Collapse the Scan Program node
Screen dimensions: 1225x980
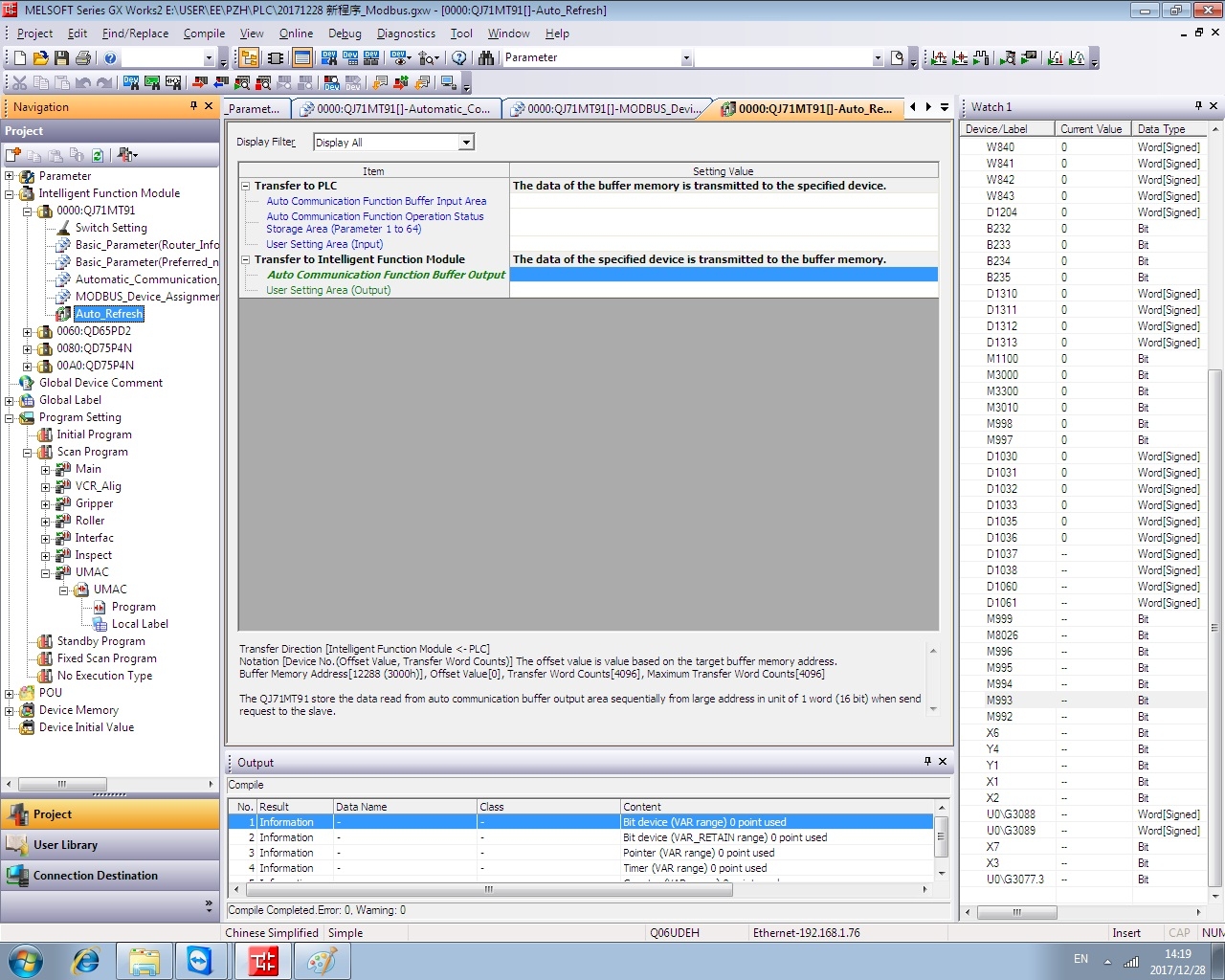28,452
